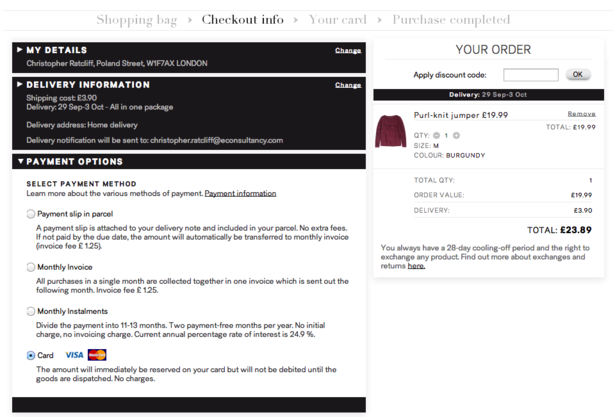This screenshot has width=615, height=417.
Task: Expand the My Details section
Action: [x=56, y=50]
